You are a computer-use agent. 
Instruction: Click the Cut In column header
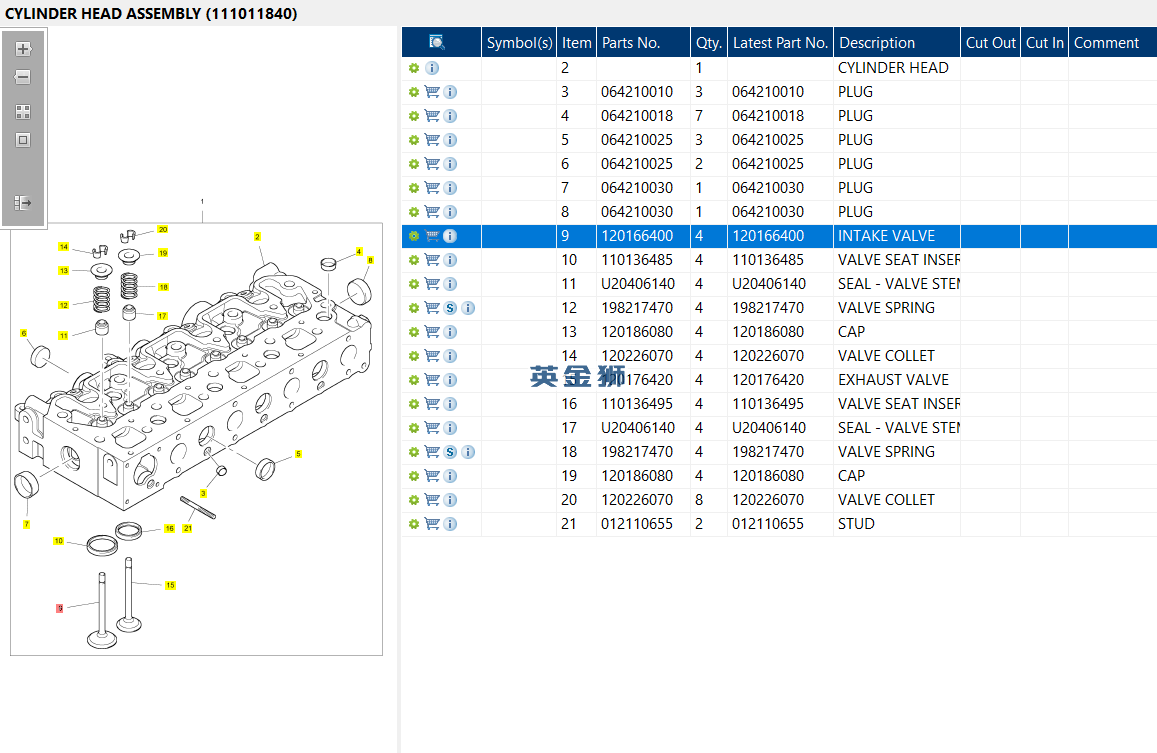1044,43
